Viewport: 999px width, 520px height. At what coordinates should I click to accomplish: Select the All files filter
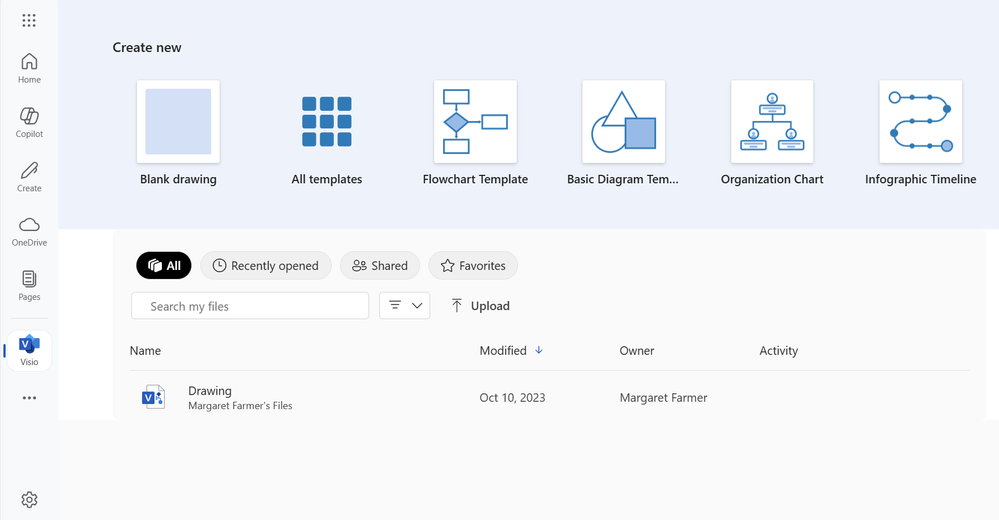tap(164, 266)
